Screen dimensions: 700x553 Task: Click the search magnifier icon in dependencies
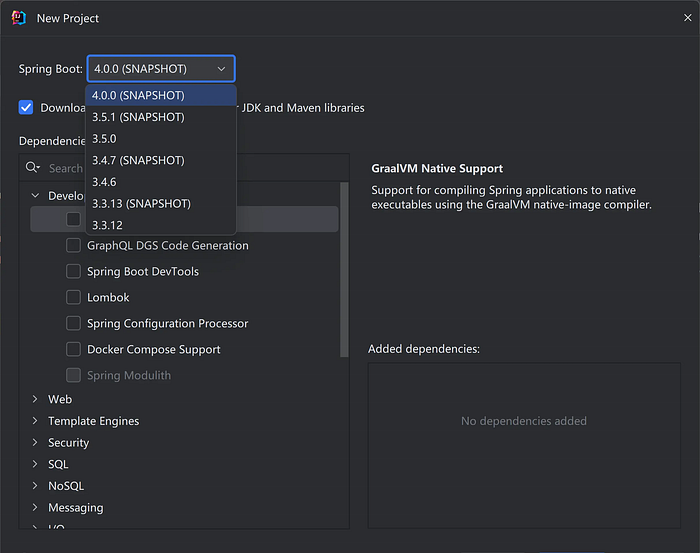point(33,168)
